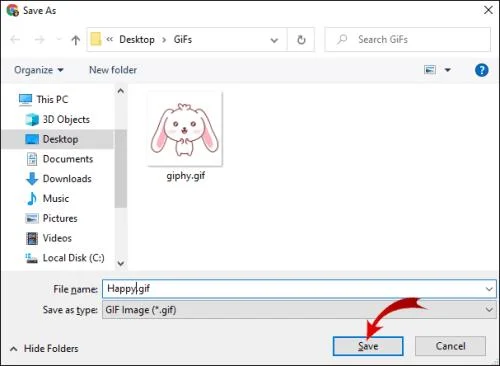Viewport: 500px width, 366px height.
Task: Click navigation pane scroll down arrow
Action: coord(121,263)
